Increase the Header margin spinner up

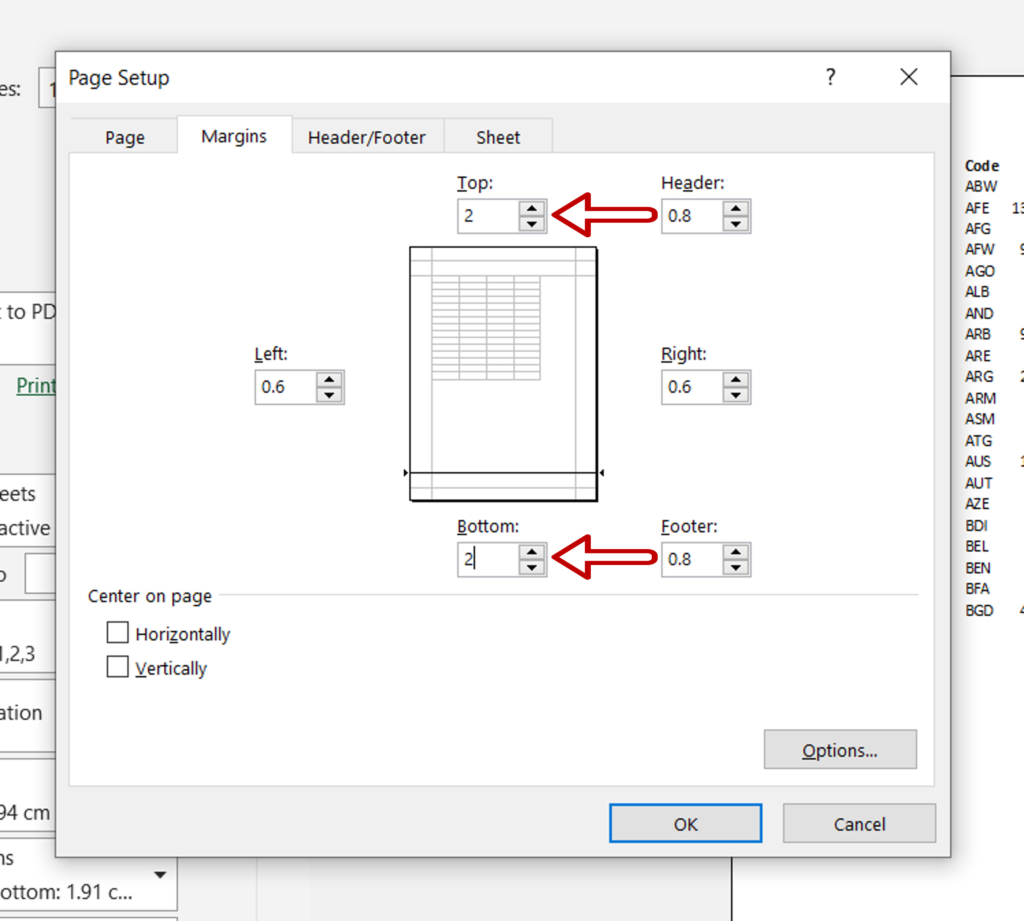[x=735, y=209]
